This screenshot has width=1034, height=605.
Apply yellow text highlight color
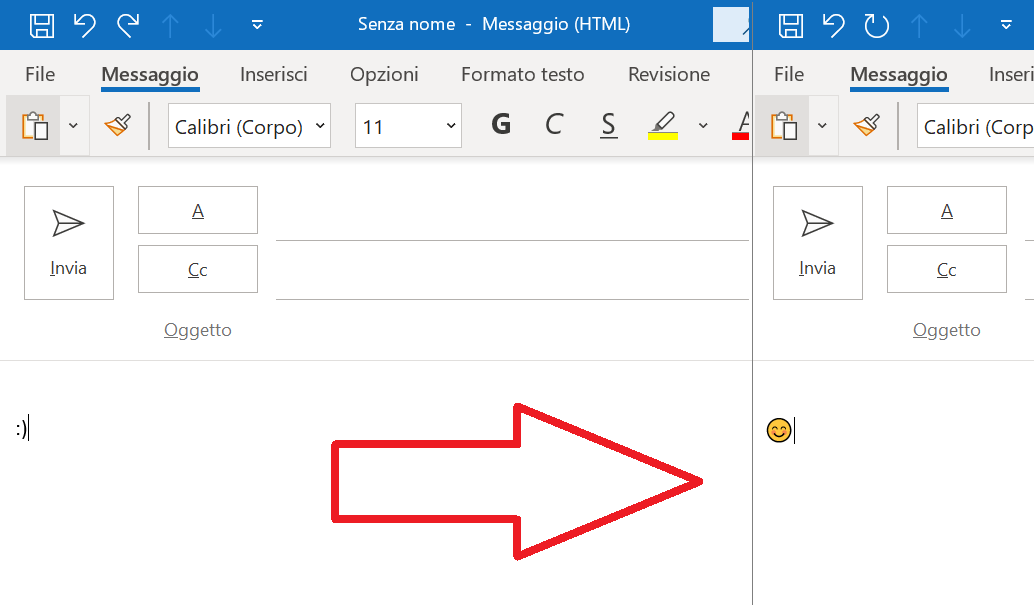(663, 125)
